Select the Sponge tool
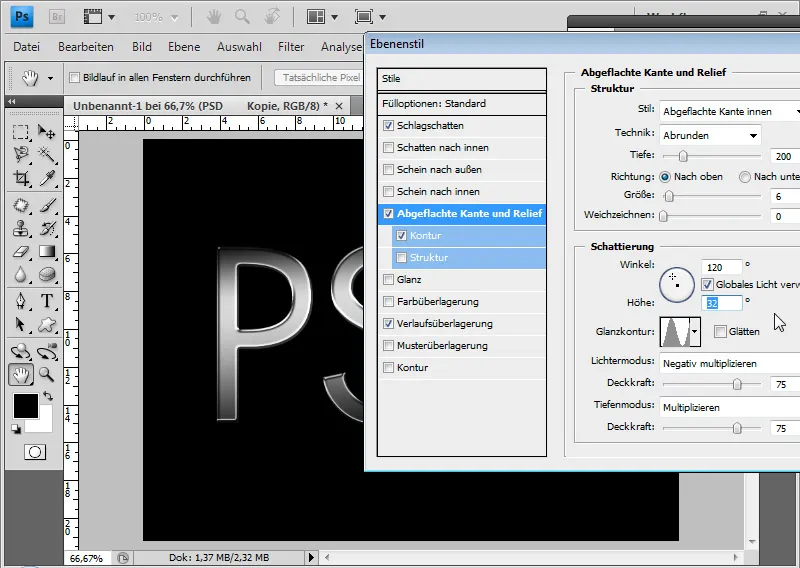This screenshot has width=800, height=568. (x=46, y=275)
